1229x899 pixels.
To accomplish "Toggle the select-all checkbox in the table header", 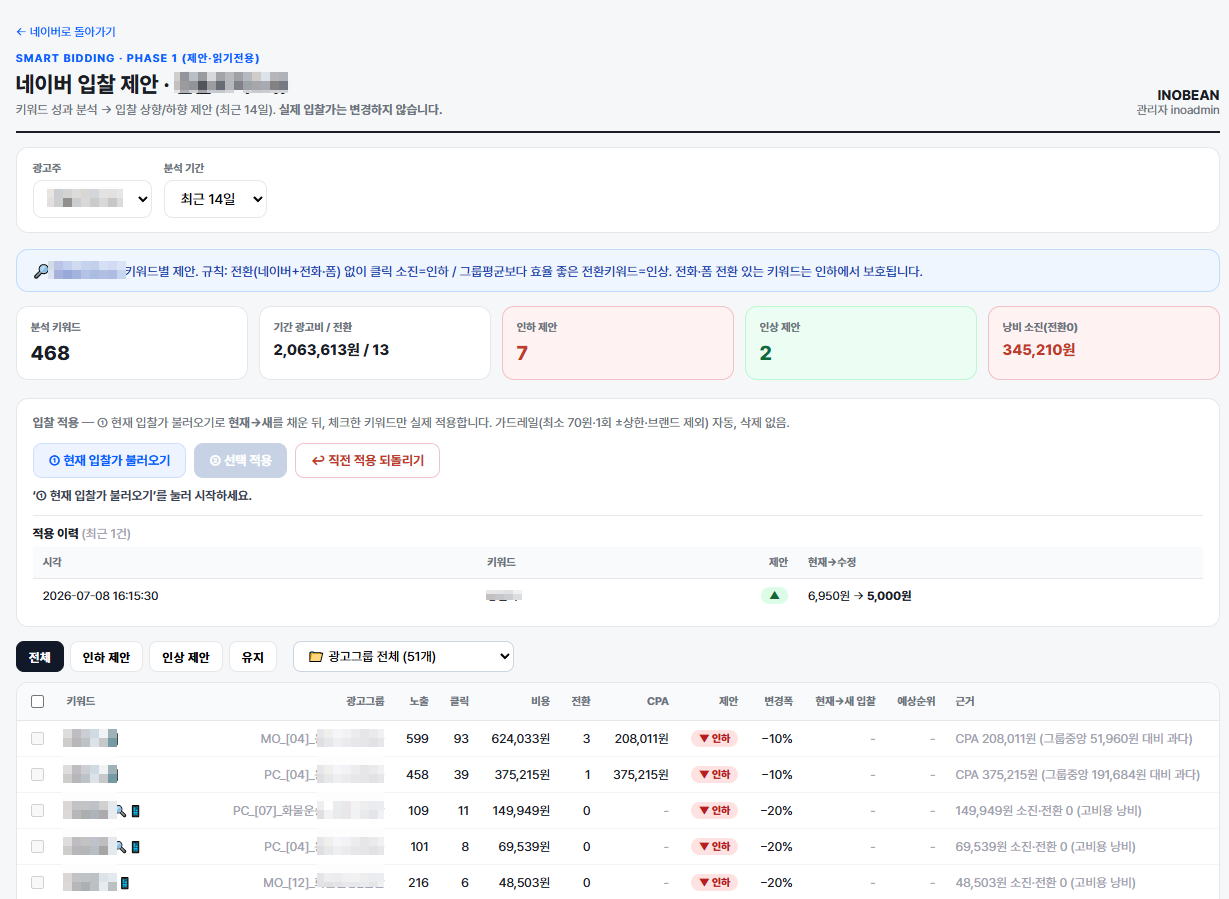I will (38, 702).
